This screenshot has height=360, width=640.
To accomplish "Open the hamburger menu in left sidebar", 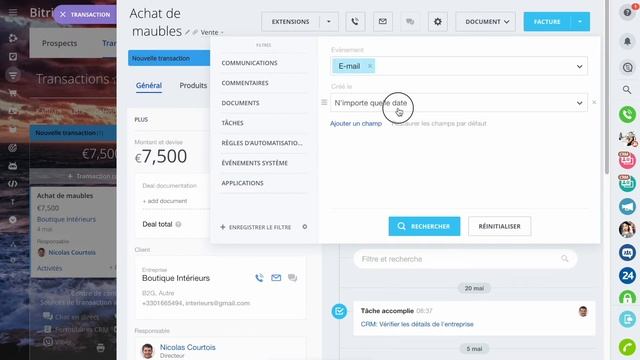I will tap(13, 12).
